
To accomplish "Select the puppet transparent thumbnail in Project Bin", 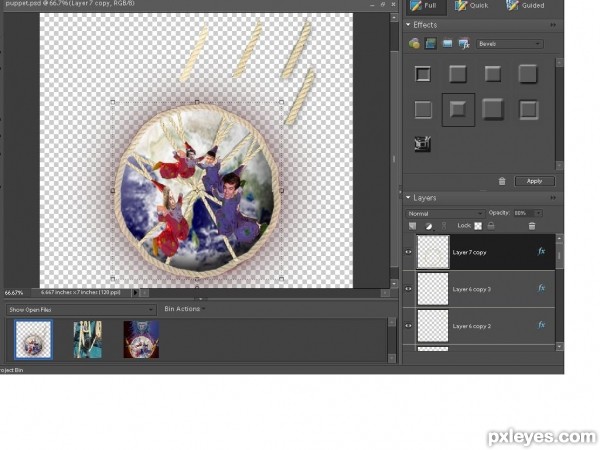I will (33, 339).
